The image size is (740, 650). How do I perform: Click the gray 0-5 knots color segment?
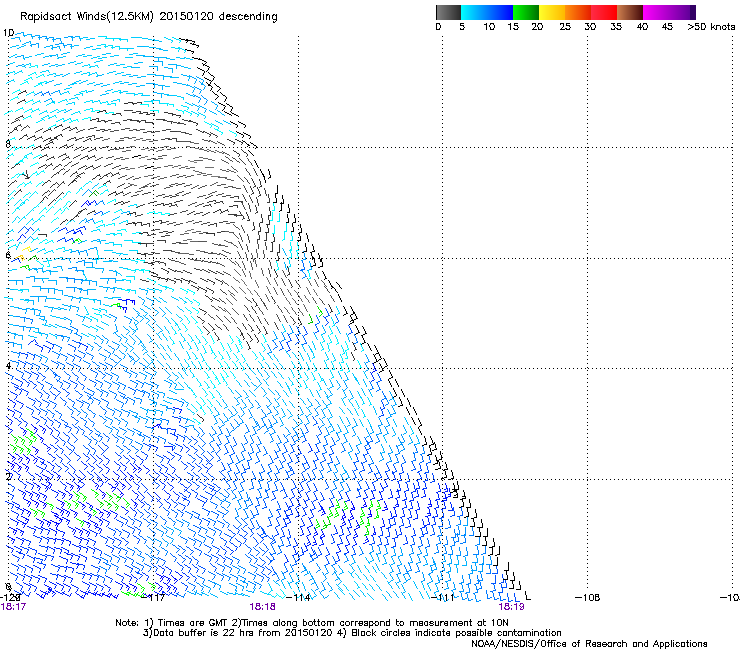(x=448, y=12)
